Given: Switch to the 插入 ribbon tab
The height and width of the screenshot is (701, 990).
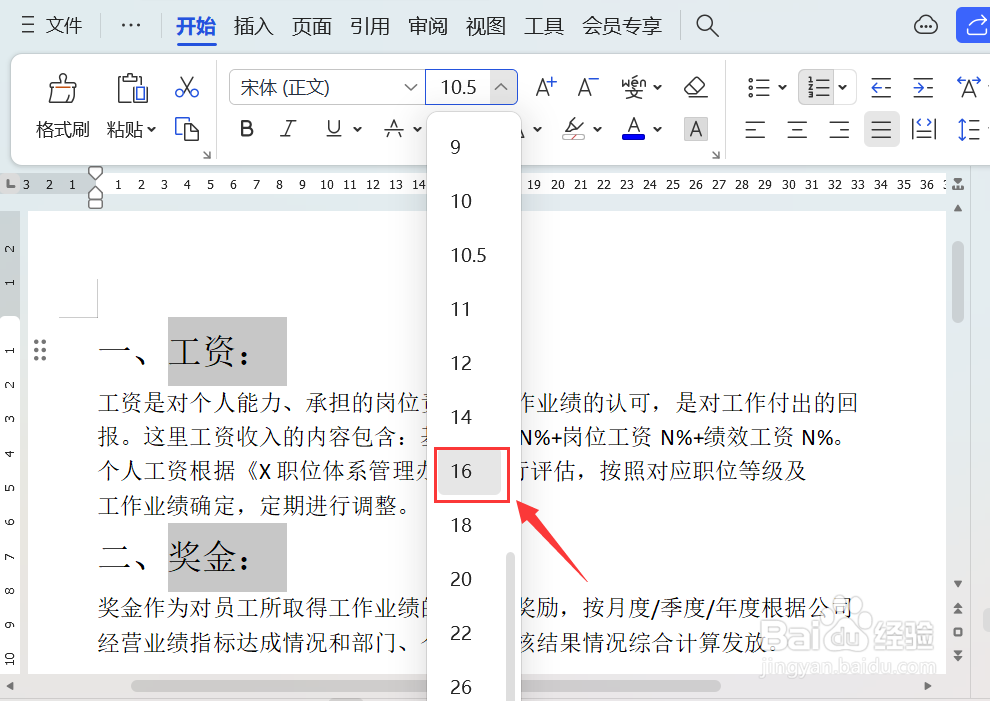Looking at the screenshot, I should tap(253, 26).
